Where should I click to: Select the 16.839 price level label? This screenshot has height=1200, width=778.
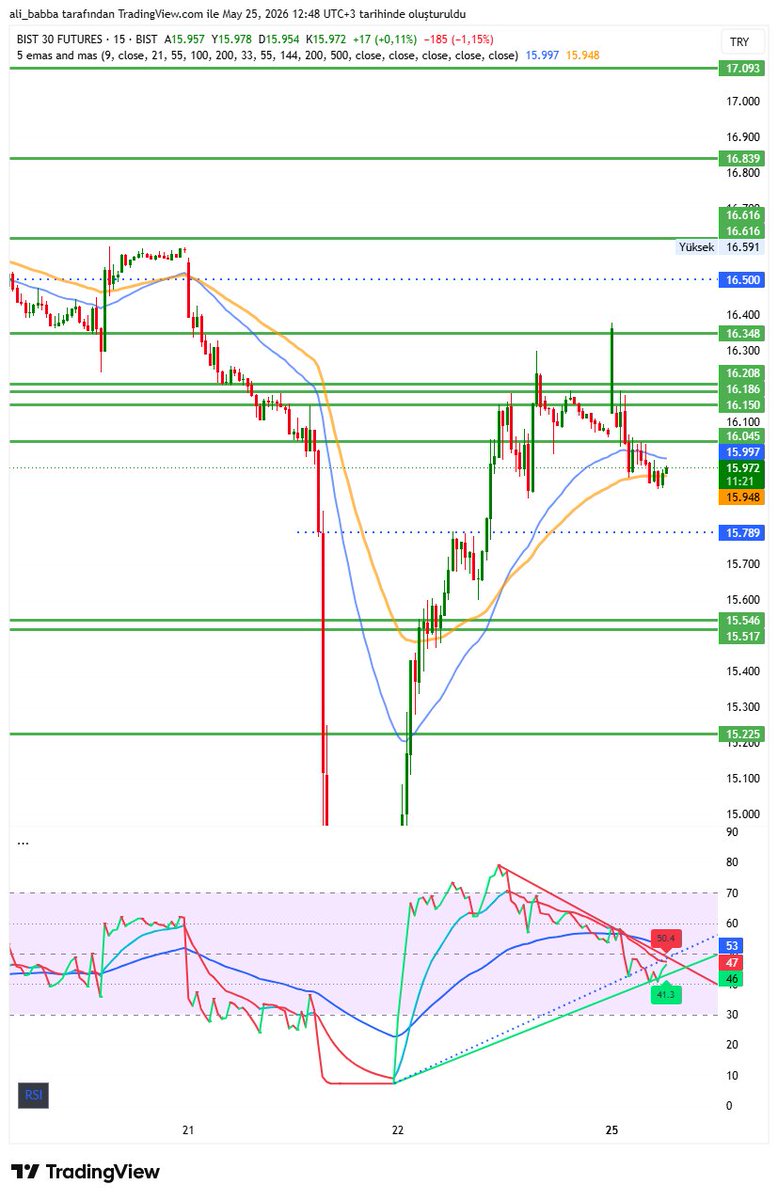[x=741, y=158]
